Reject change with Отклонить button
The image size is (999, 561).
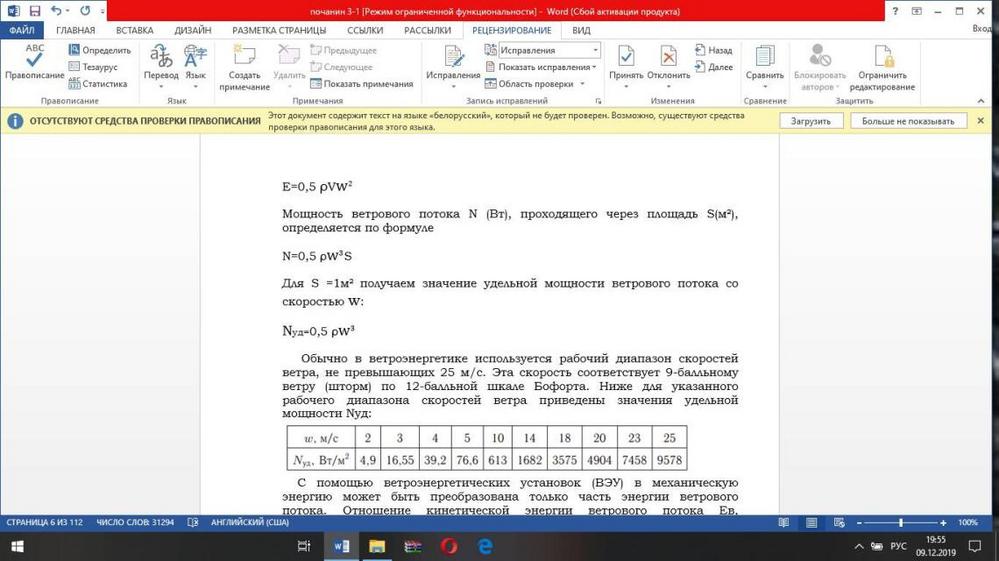click(668, 64)
